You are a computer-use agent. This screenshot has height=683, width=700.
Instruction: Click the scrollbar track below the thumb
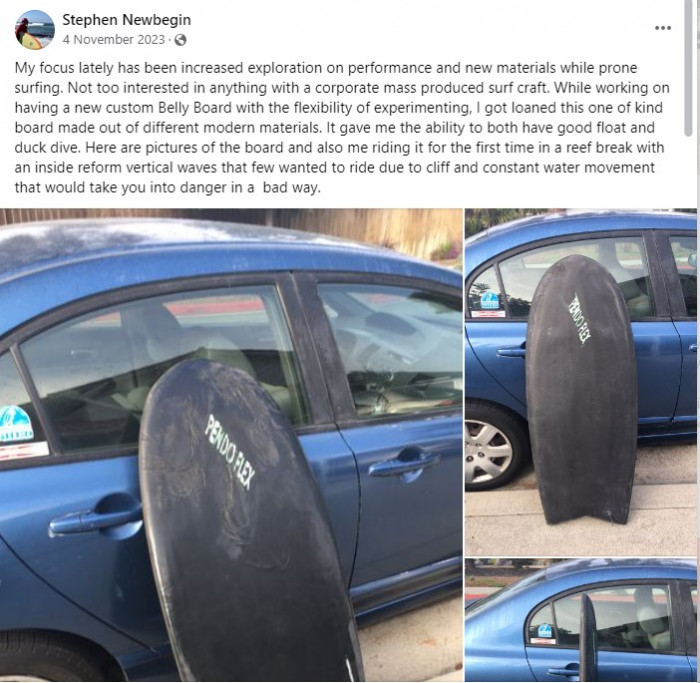(x=688, y=402)
